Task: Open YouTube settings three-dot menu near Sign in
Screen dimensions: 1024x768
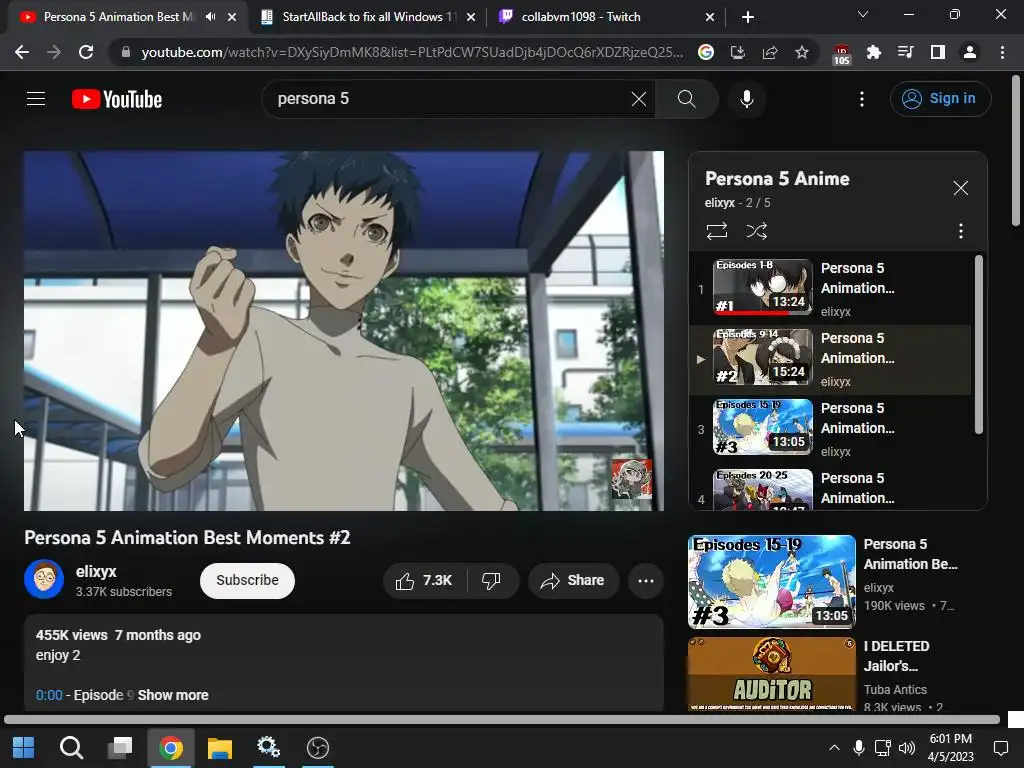Action: (862, 99)
